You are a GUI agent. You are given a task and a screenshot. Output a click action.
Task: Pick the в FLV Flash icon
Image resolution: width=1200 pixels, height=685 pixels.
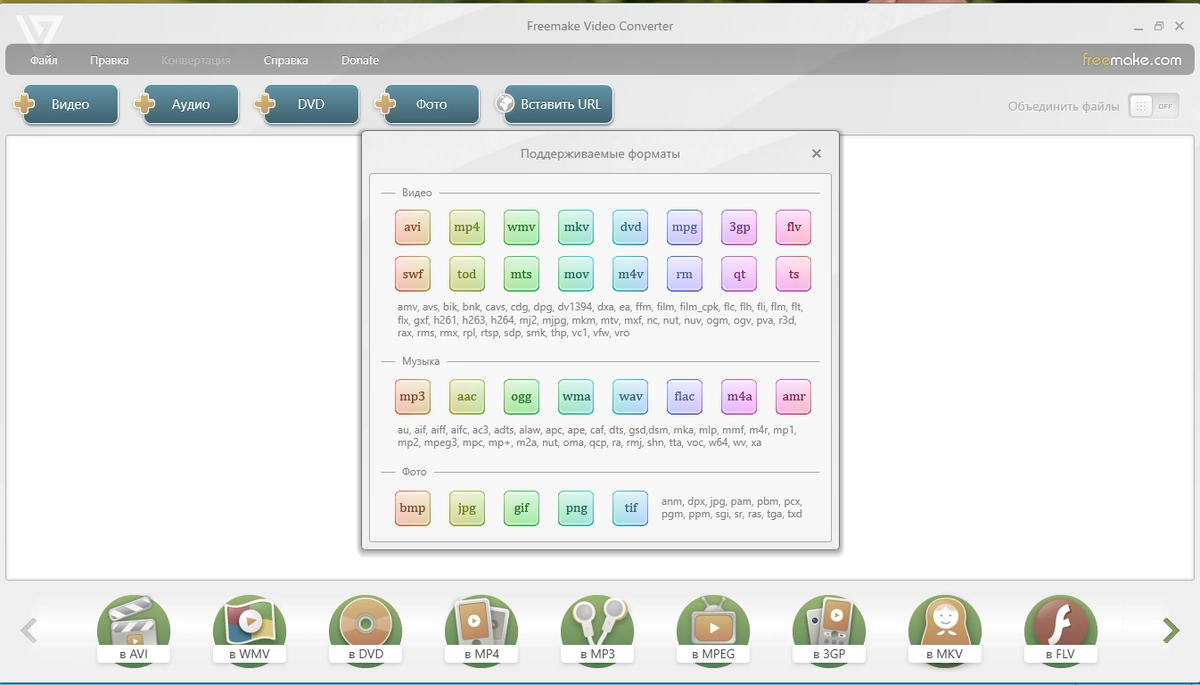[x=1061, y=630]
